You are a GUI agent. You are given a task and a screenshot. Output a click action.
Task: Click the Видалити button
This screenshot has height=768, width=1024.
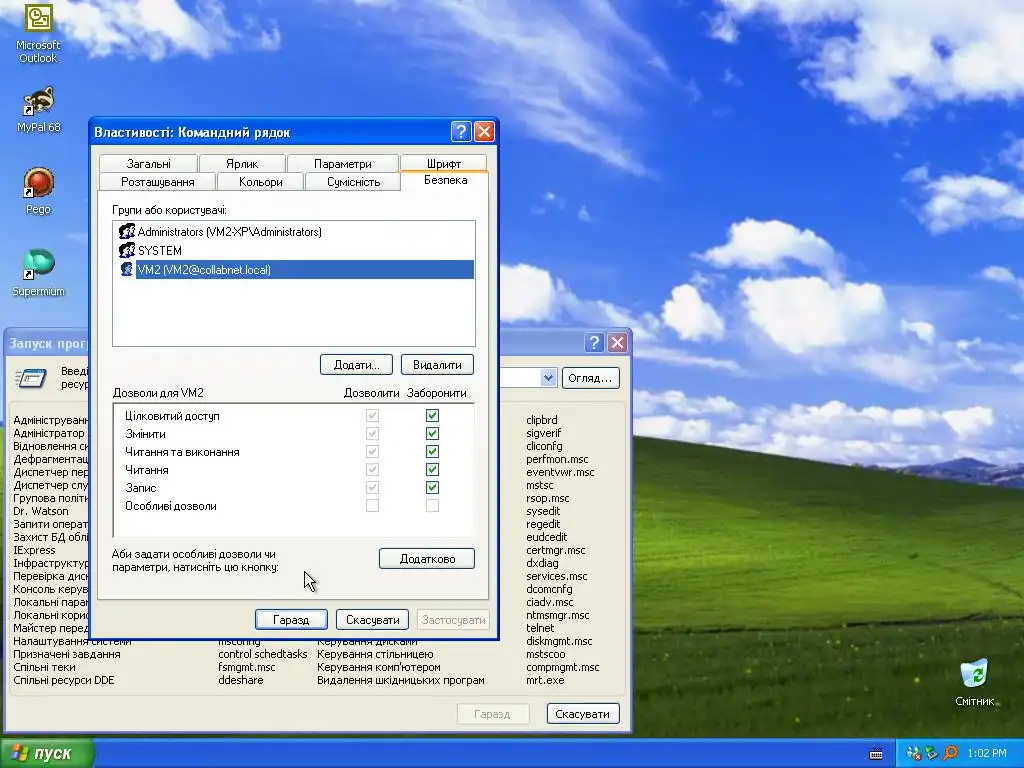437,364
